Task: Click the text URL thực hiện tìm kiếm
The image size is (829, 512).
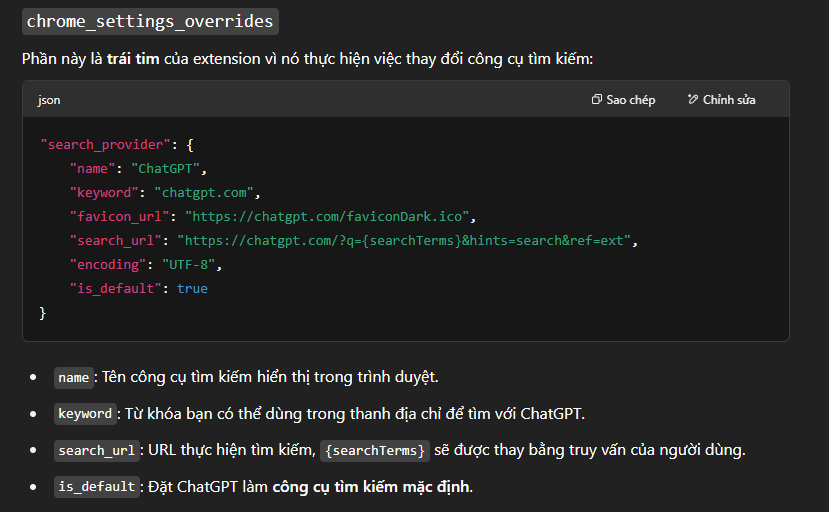Action: pyautogui.click(x=231, y=450)
